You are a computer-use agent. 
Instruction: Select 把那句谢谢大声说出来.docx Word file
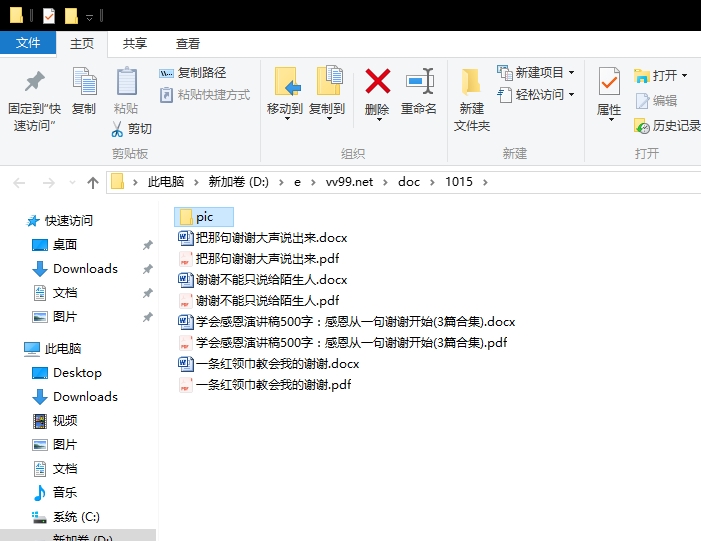[x=262, y=237]
